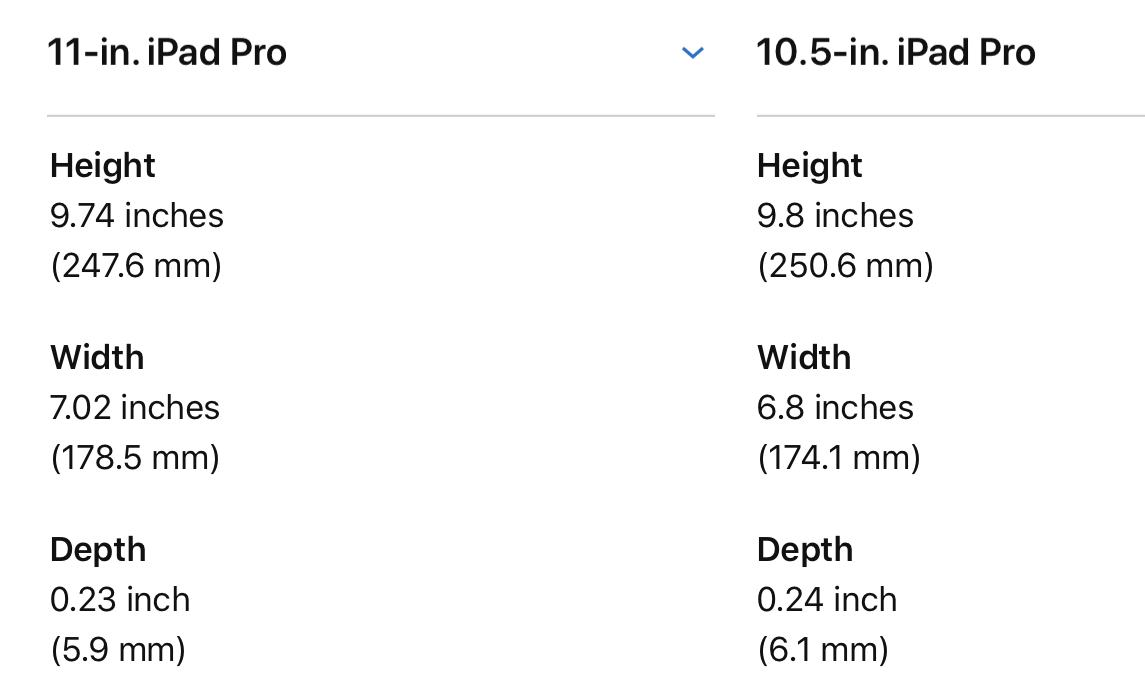Screen dimensions: 1145x684
Task: Click the (178.5 mm) width measurement
Action: [x=135, y=458]
